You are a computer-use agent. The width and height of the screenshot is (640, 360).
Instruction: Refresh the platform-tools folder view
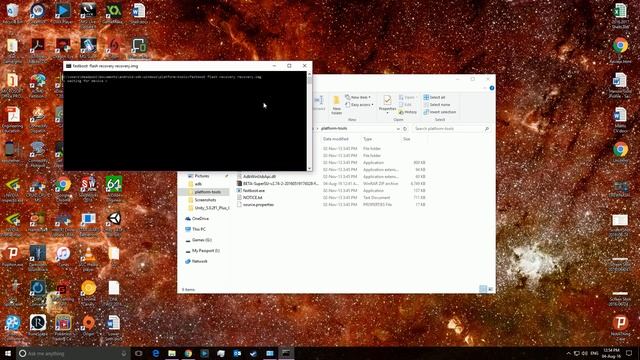pyautogui.click(x=405, y=129)
